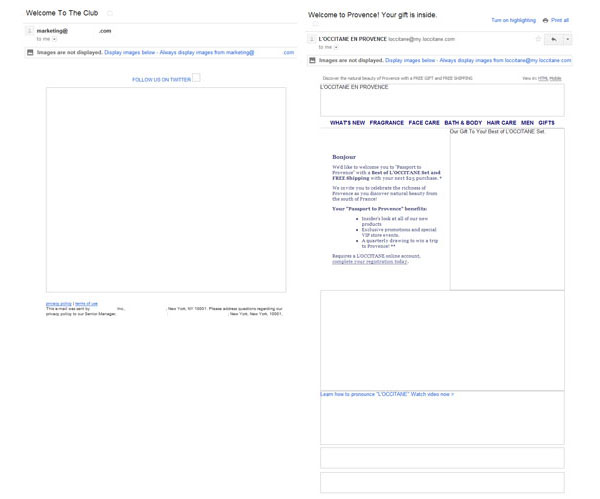This screenshot has width=600, height=499.
Task: Expand recipient details in L'Occitane email
Action: coord(337,47)
